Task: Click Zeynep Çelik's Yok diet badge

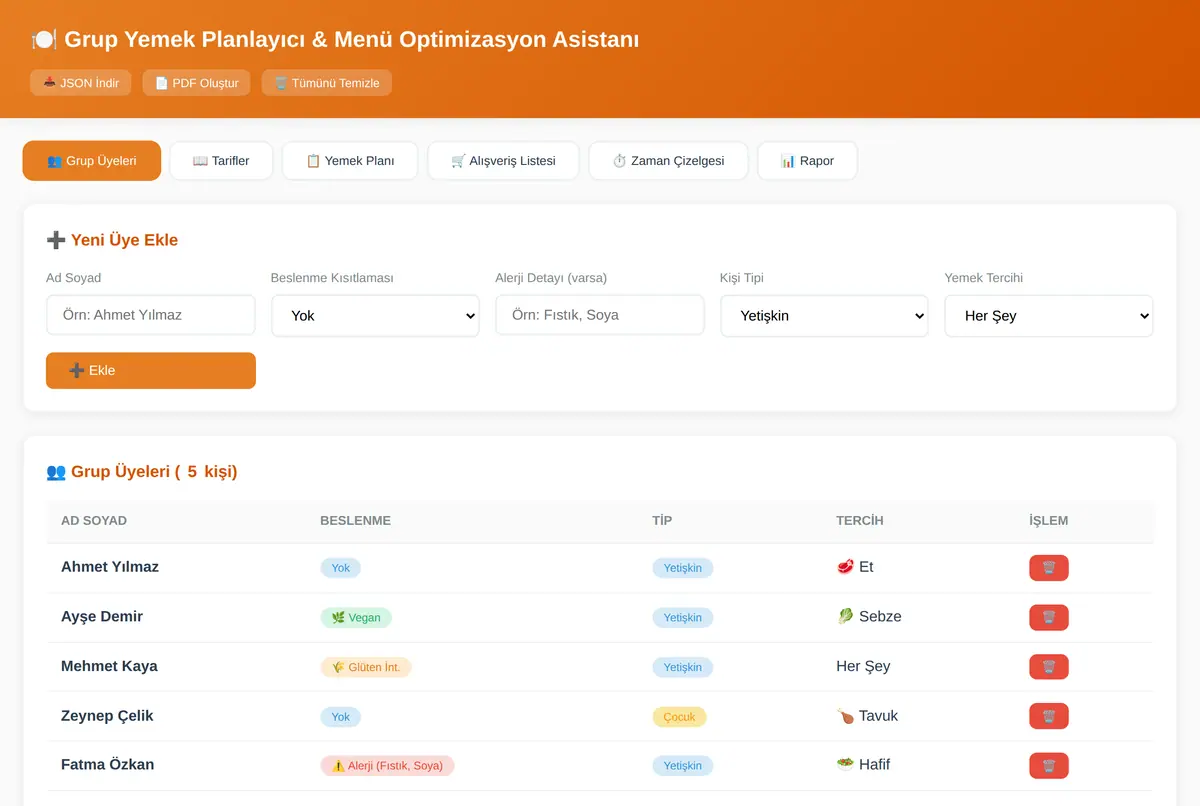Action: click(x=341, y=717)
